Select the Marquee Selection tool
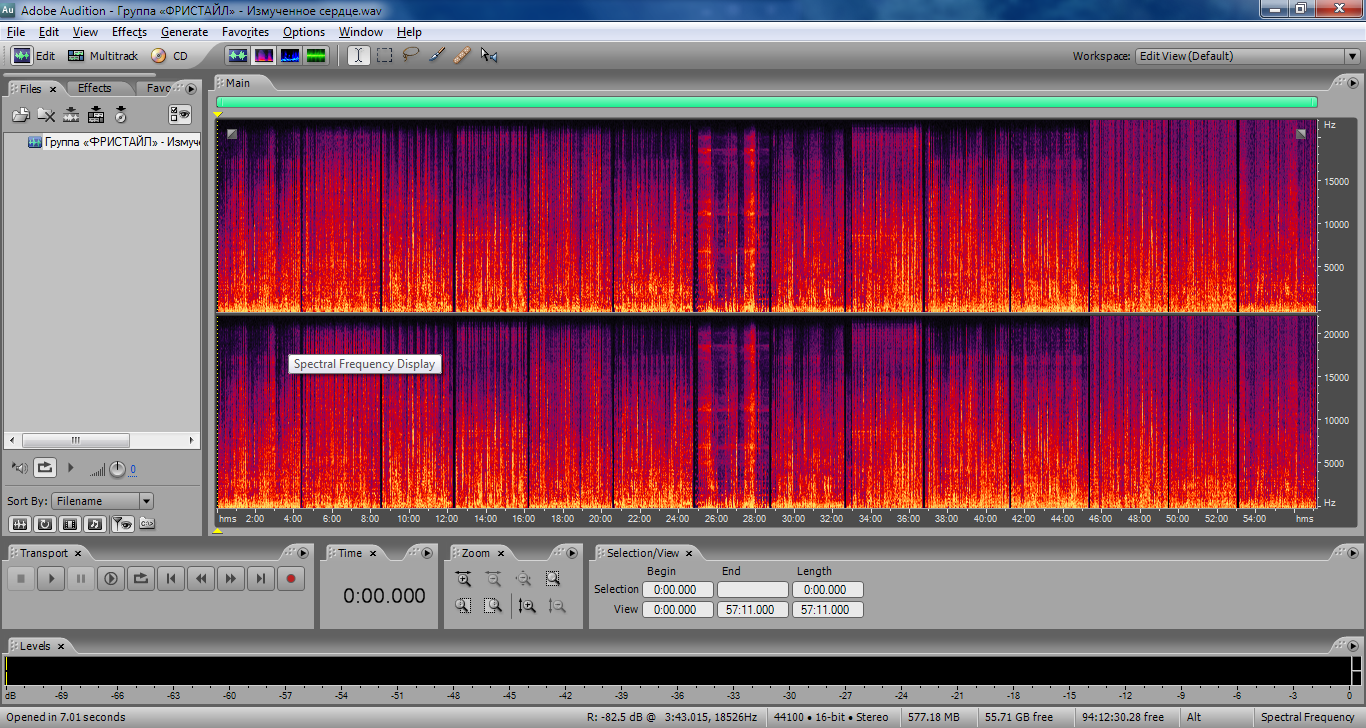1366x728 pixels. pyautogui.click(x=384, y=56)
